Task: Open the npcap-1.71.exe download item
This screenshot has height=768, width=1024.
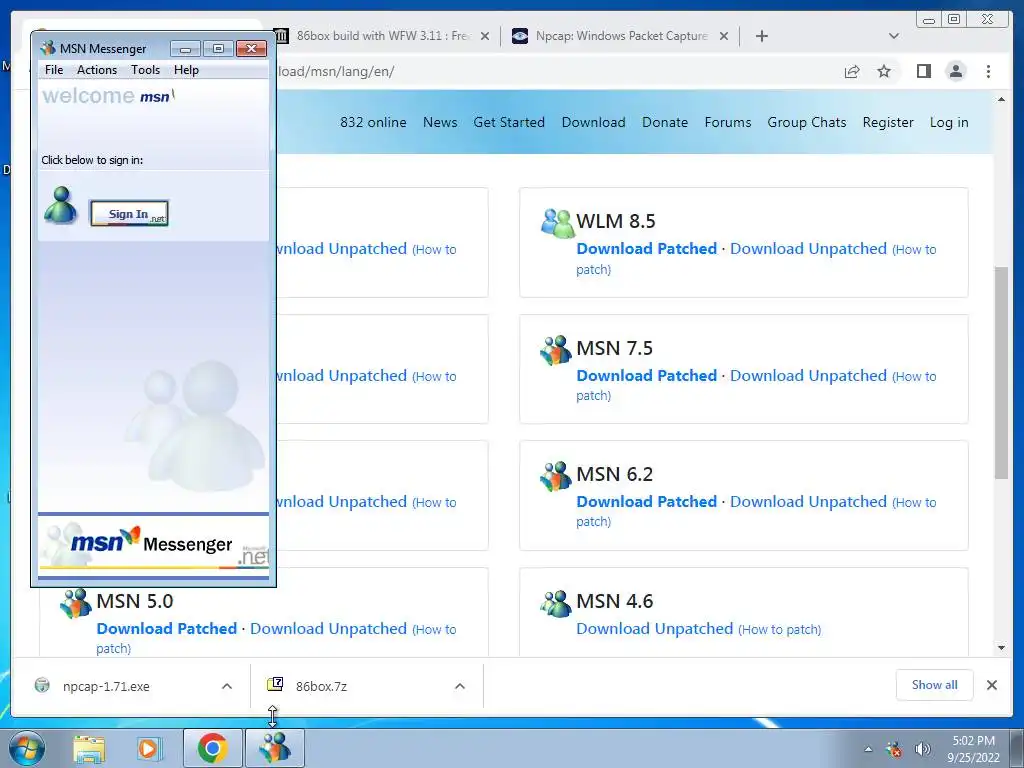Action: (106, 686)
